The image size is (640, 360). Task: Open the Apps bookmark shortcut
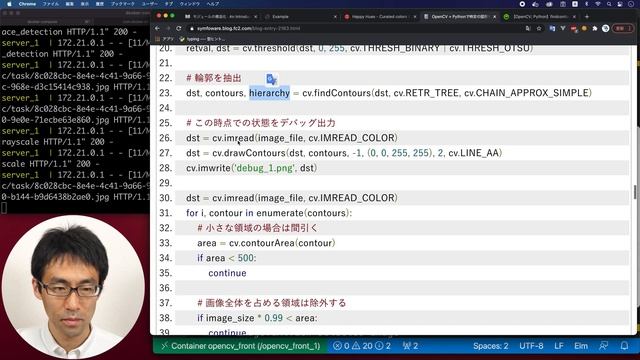(164, 39)
